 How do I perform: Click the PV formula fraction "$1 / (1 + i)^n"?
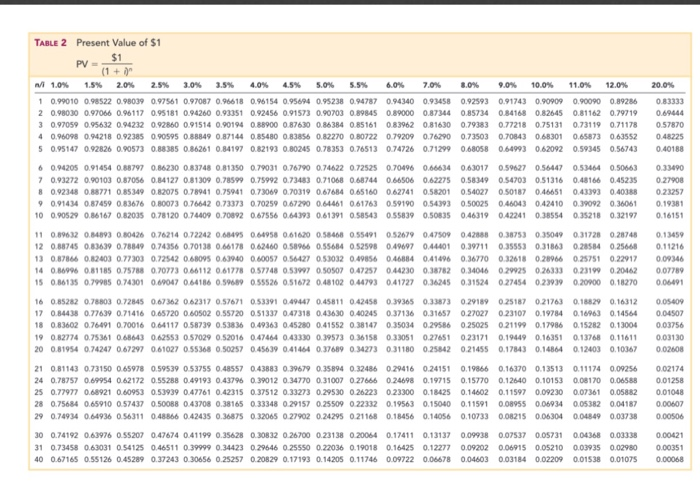click(117, 64)
